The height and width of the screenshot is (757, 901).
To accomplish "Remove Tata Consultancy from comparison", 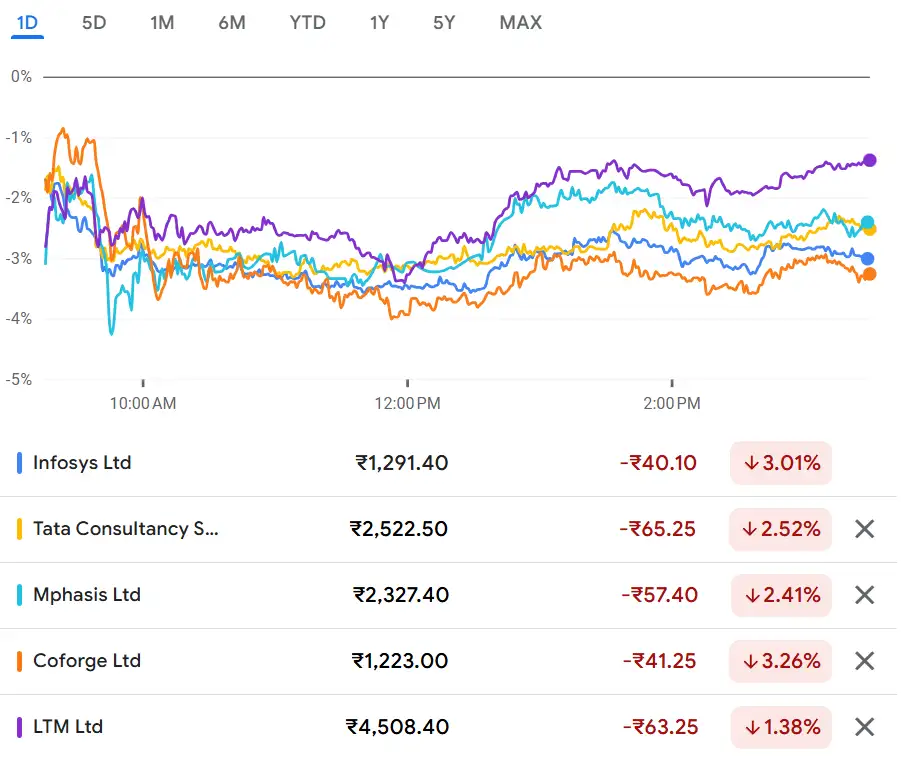I will pyautogui.click(x=865, y=529).
